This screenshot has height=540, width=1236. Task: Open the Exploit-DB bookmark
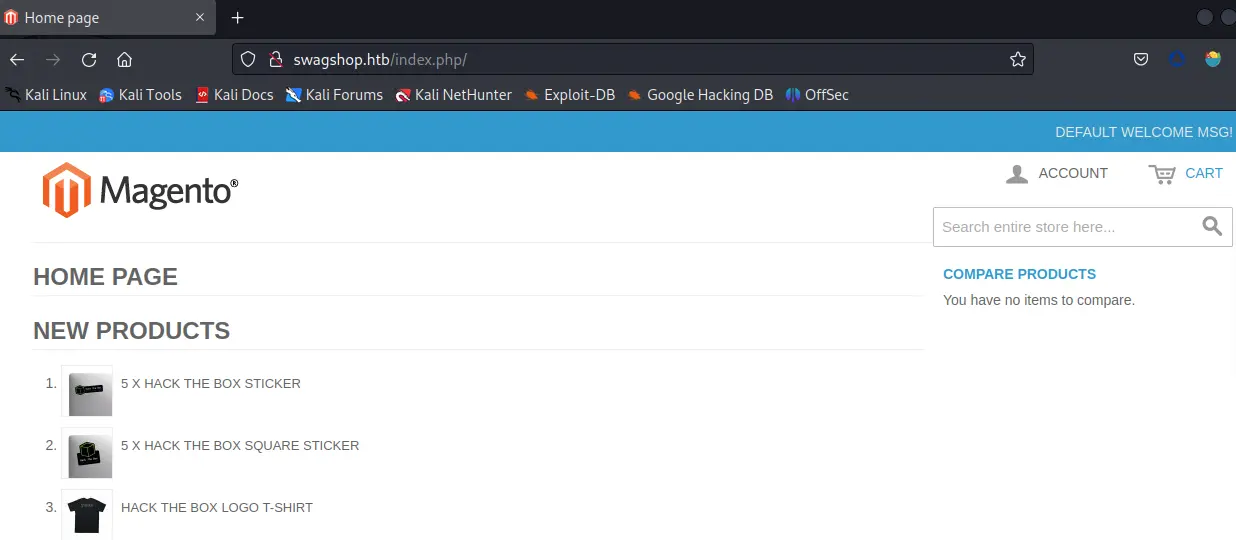(x=569, y=95)
